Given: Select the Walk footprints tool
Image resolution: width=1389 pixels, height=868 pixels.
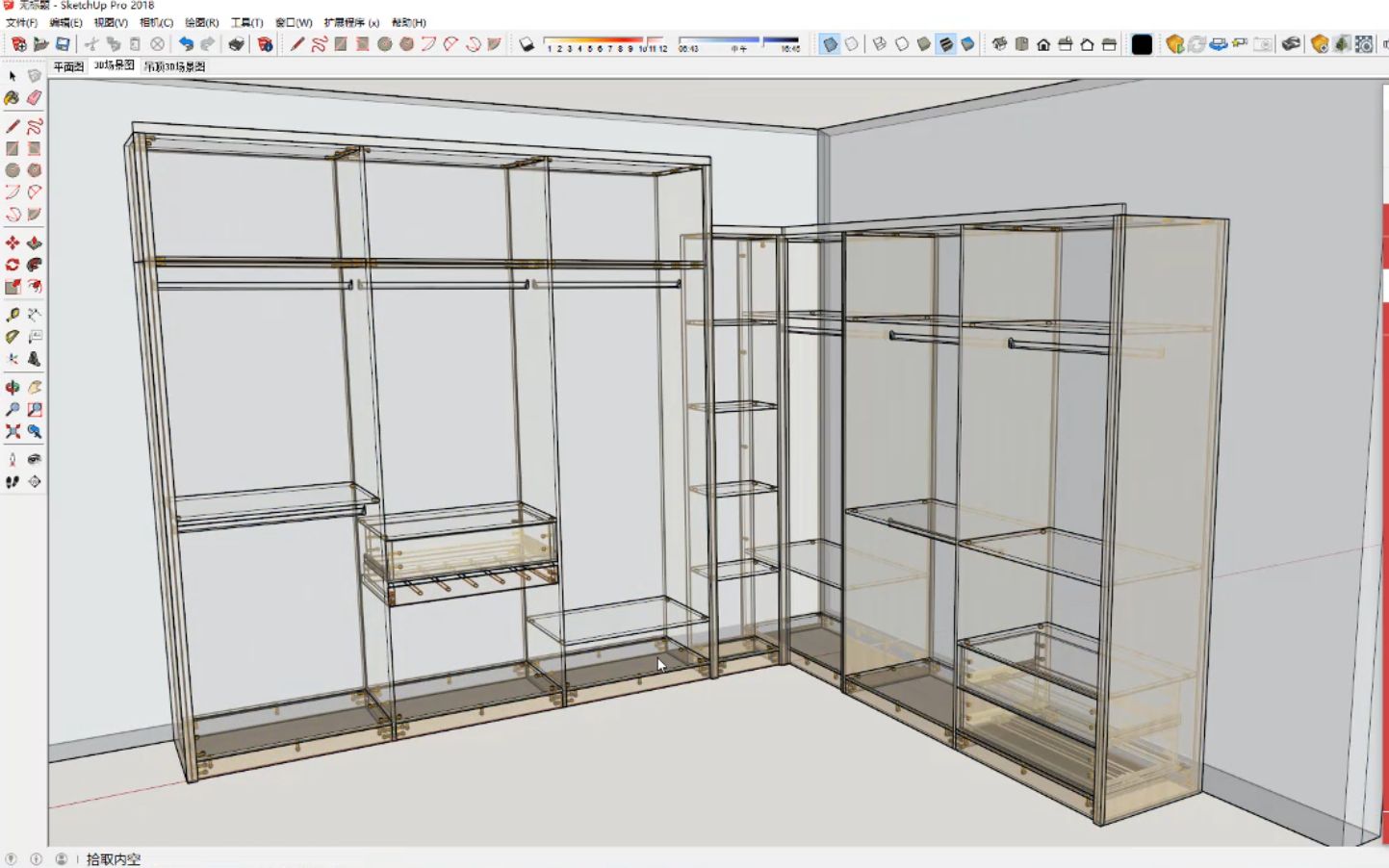Looking at the screenshot, I should pos(13,481).
